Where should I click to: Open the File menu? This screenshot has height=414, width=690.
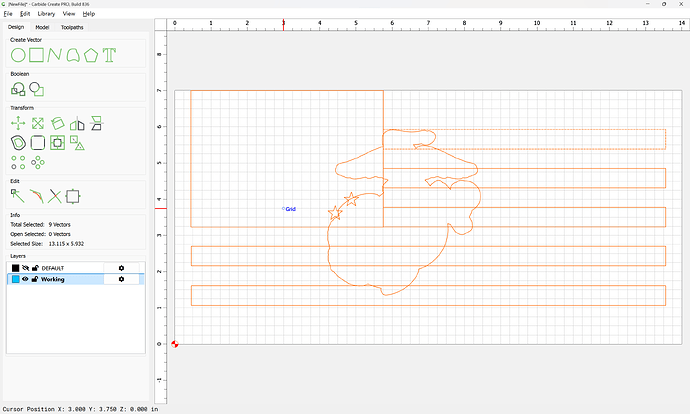click(8, 14)
